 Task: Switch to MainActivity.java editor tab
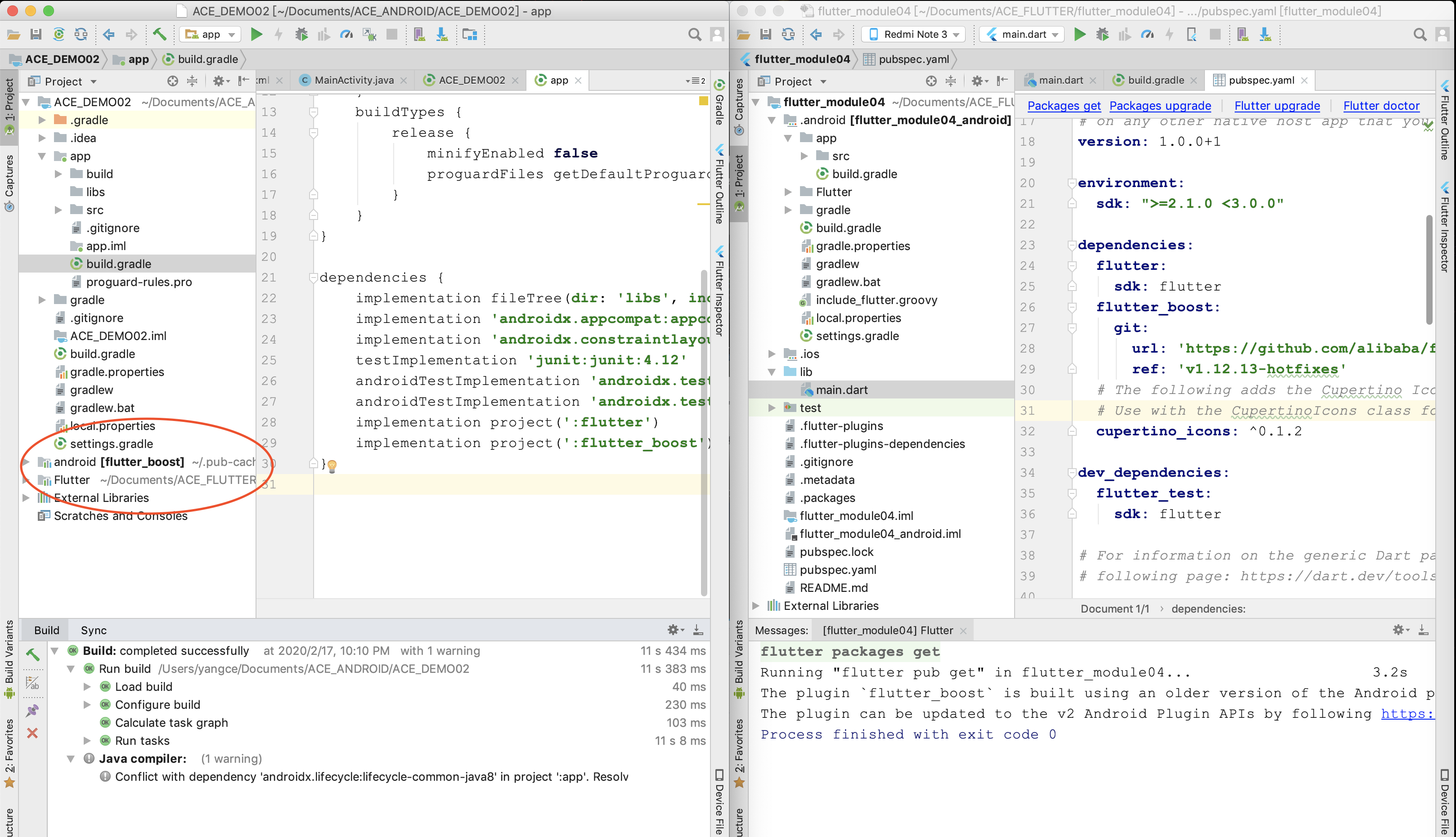coord(353,81)
